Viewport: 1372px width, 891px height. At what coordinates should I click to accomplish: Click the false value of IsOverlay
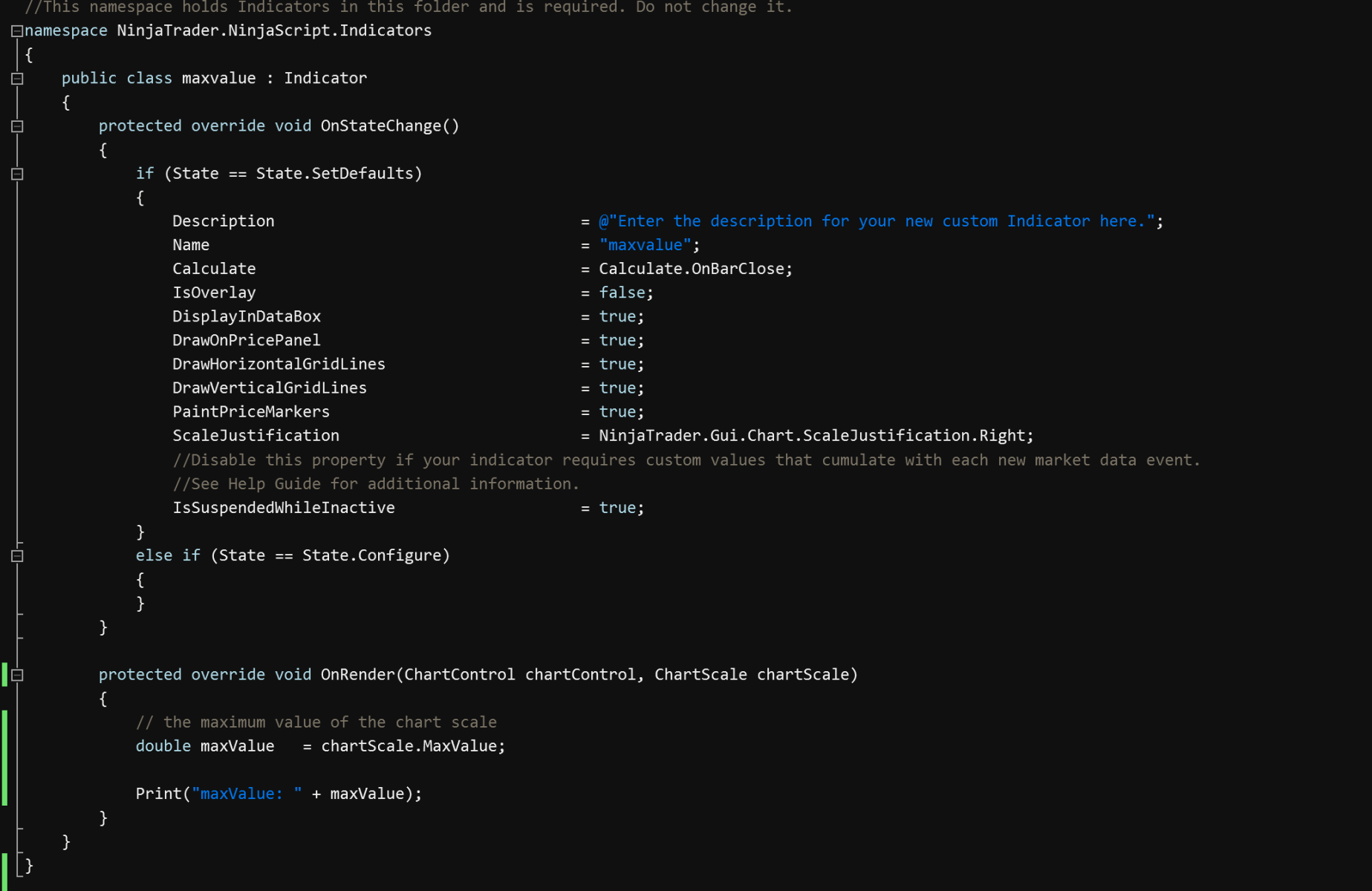tap(622, 293)
